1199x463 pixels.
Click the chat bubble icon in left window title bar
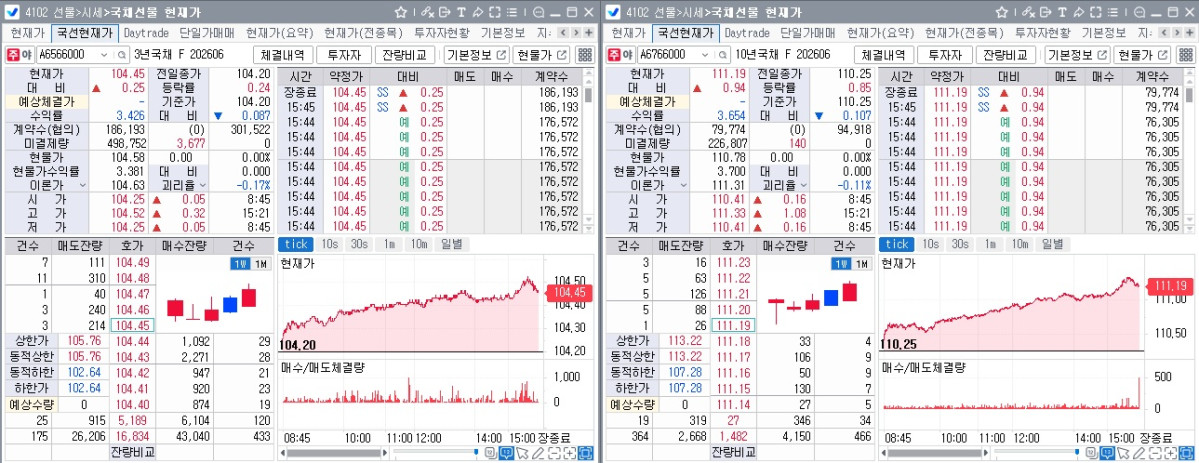click(x=539, y=12)
